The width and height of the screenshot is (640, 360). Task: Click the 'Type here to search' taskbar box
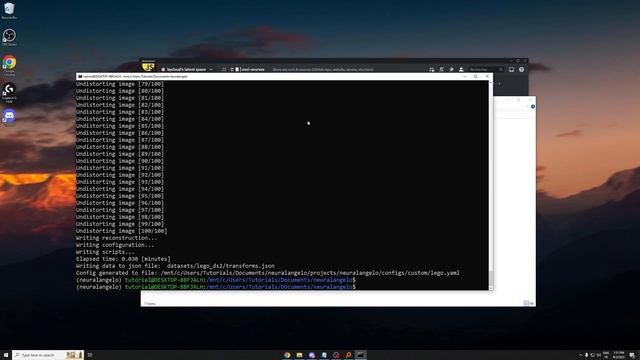click(48, 355)
